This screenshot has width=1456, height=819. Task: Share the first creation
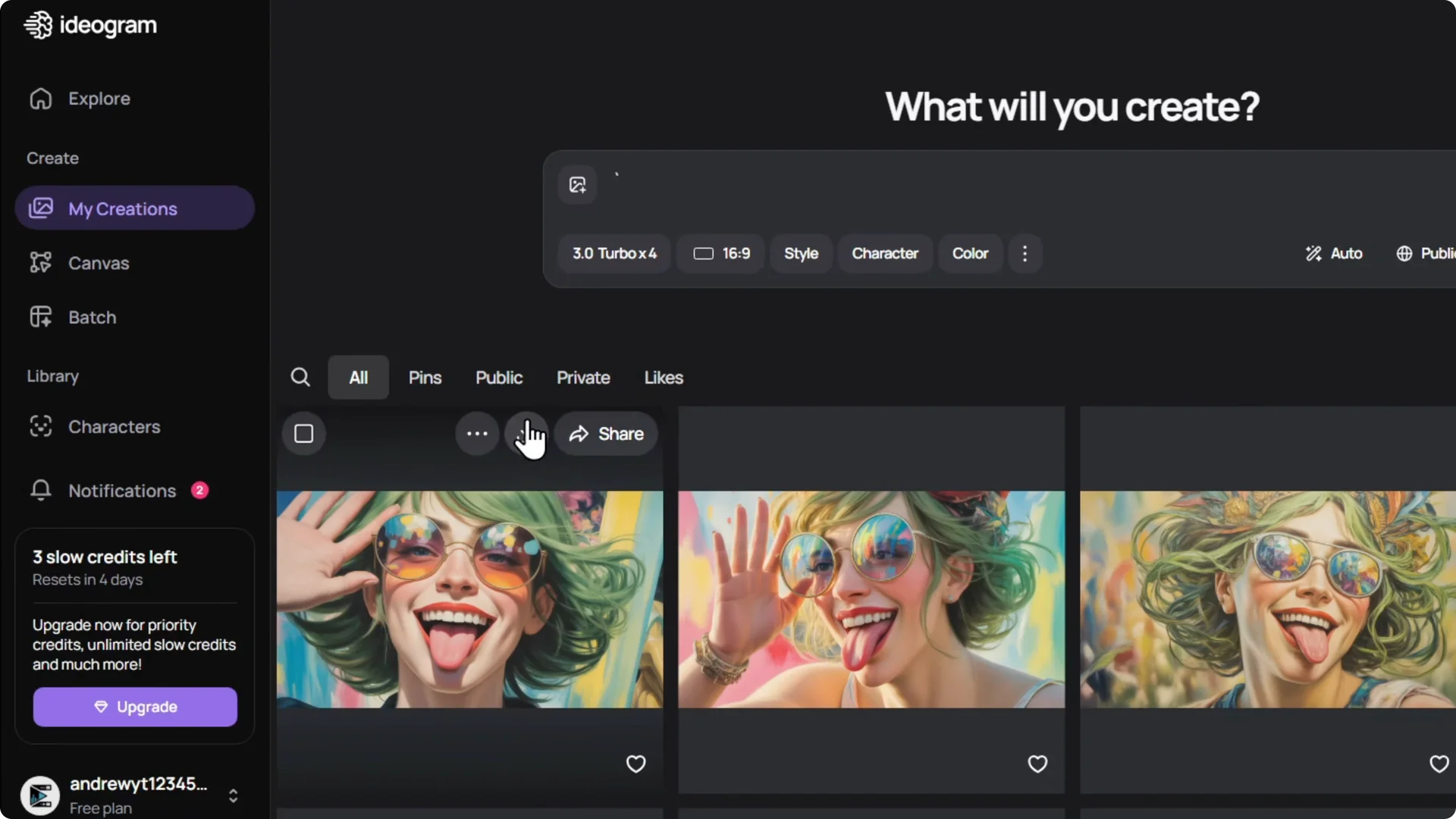pyautogui.click(x=606, y=434)
